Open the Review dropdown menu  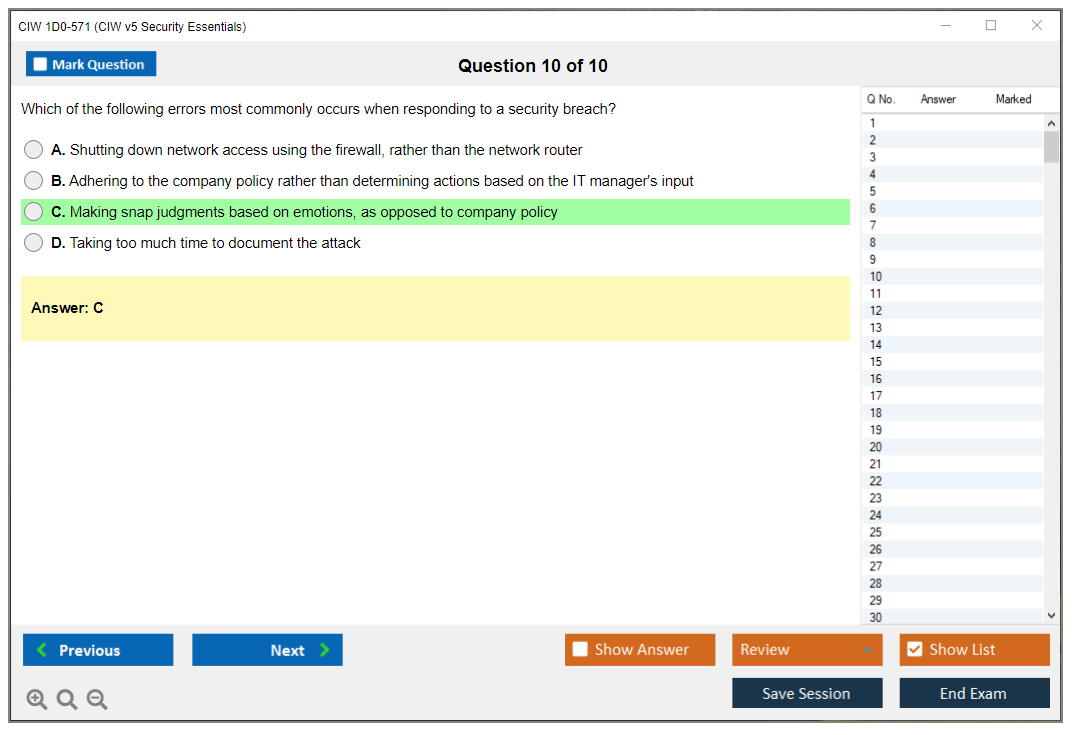(806, 650)
